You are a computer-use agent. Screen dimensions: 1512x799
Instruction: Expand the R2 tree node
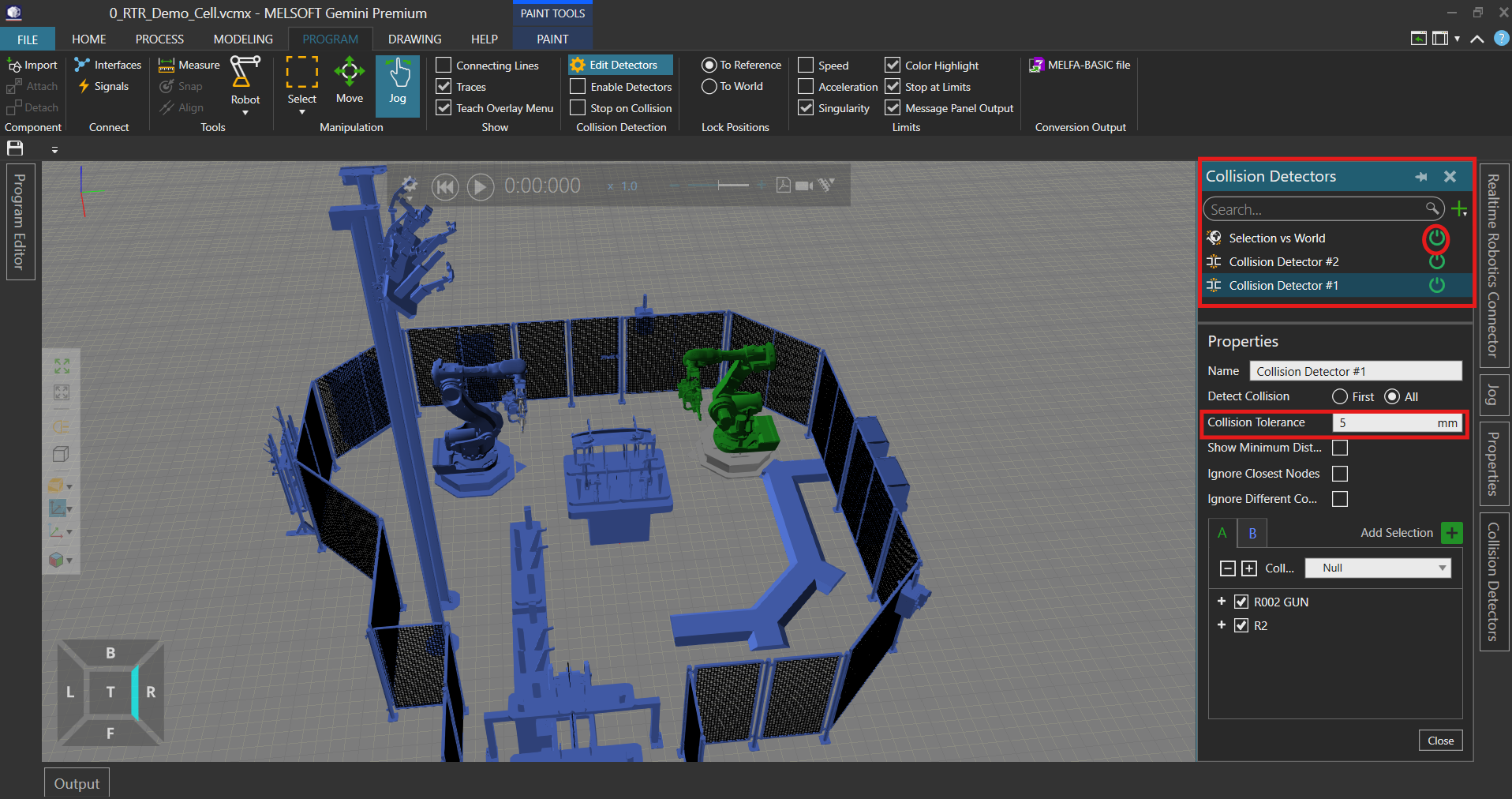click(x=1222, y=625)
